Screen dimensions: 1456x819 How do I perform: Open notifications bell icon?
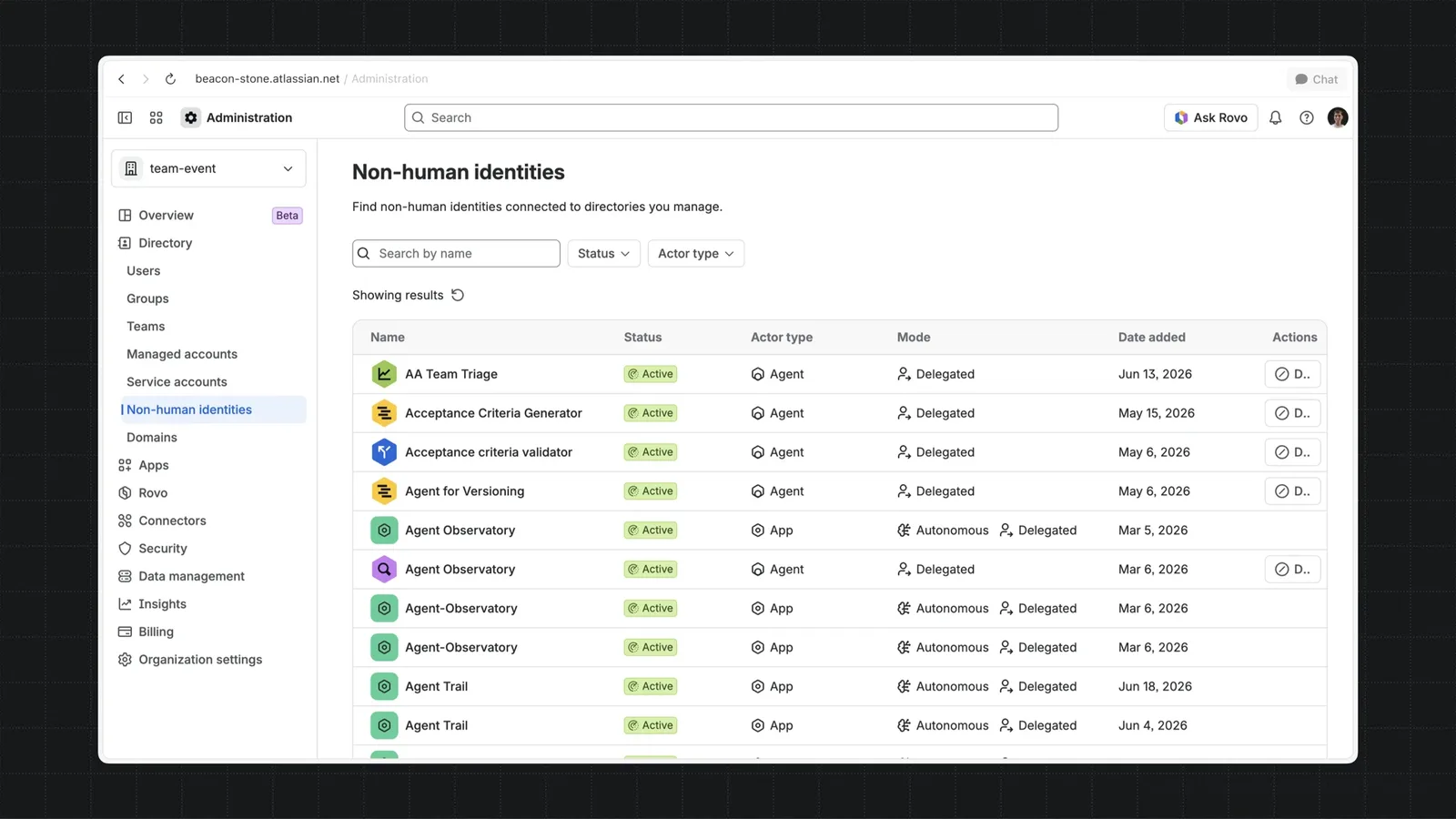click(x=1276, y=117)
